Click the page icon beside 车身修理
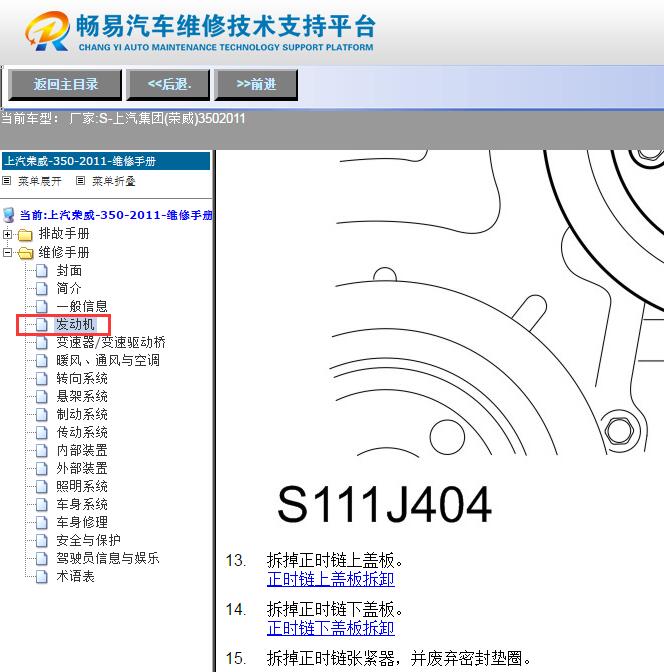 point(42,523)
